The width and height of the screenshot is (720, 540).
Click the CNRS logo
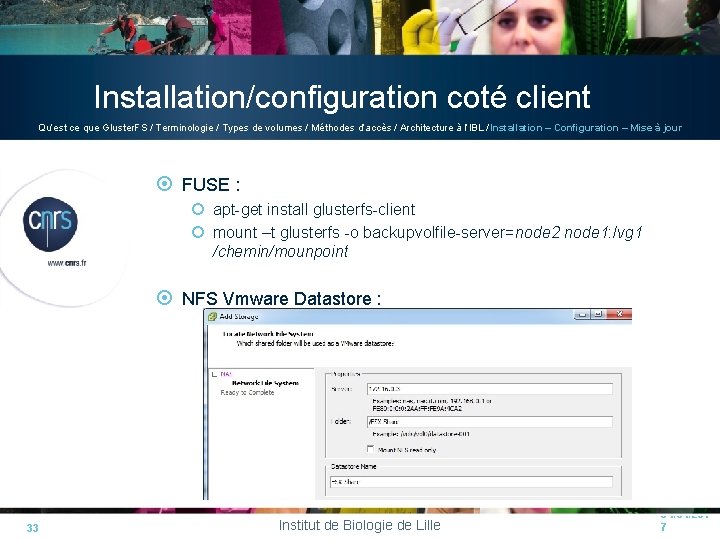50,224
